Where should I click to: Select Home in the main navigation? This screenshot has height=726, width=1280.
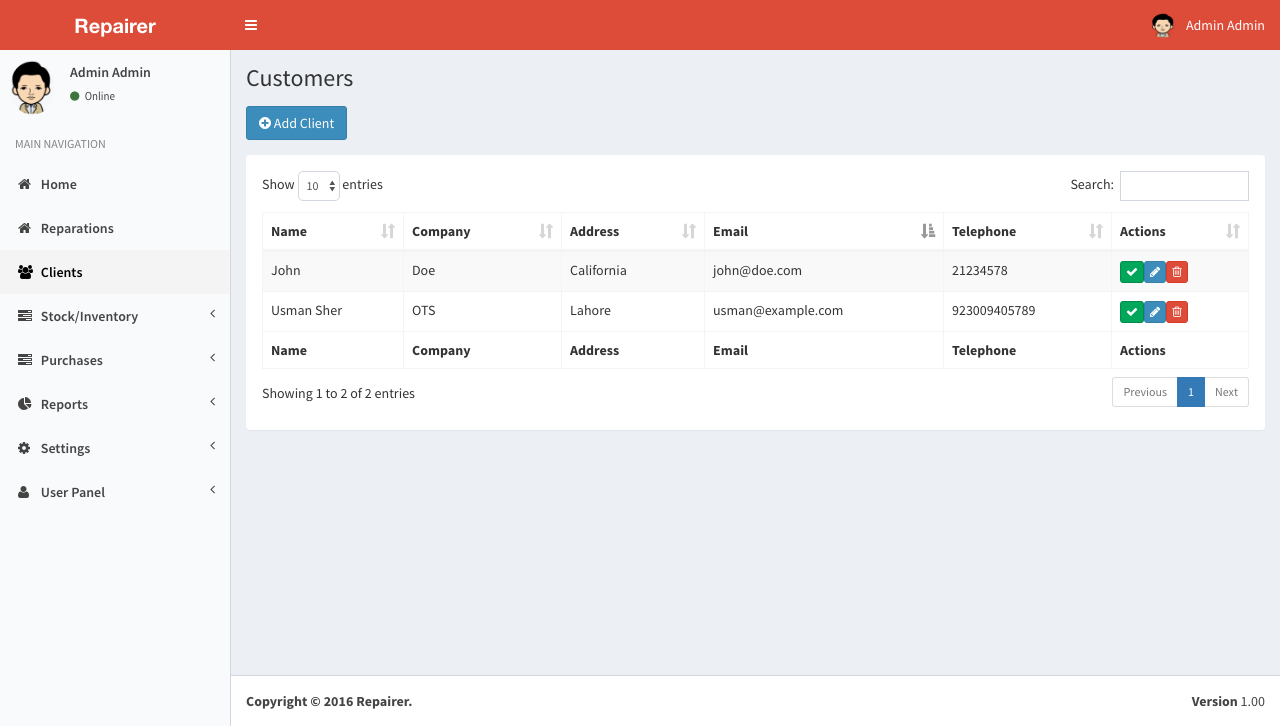coord(60,184)
